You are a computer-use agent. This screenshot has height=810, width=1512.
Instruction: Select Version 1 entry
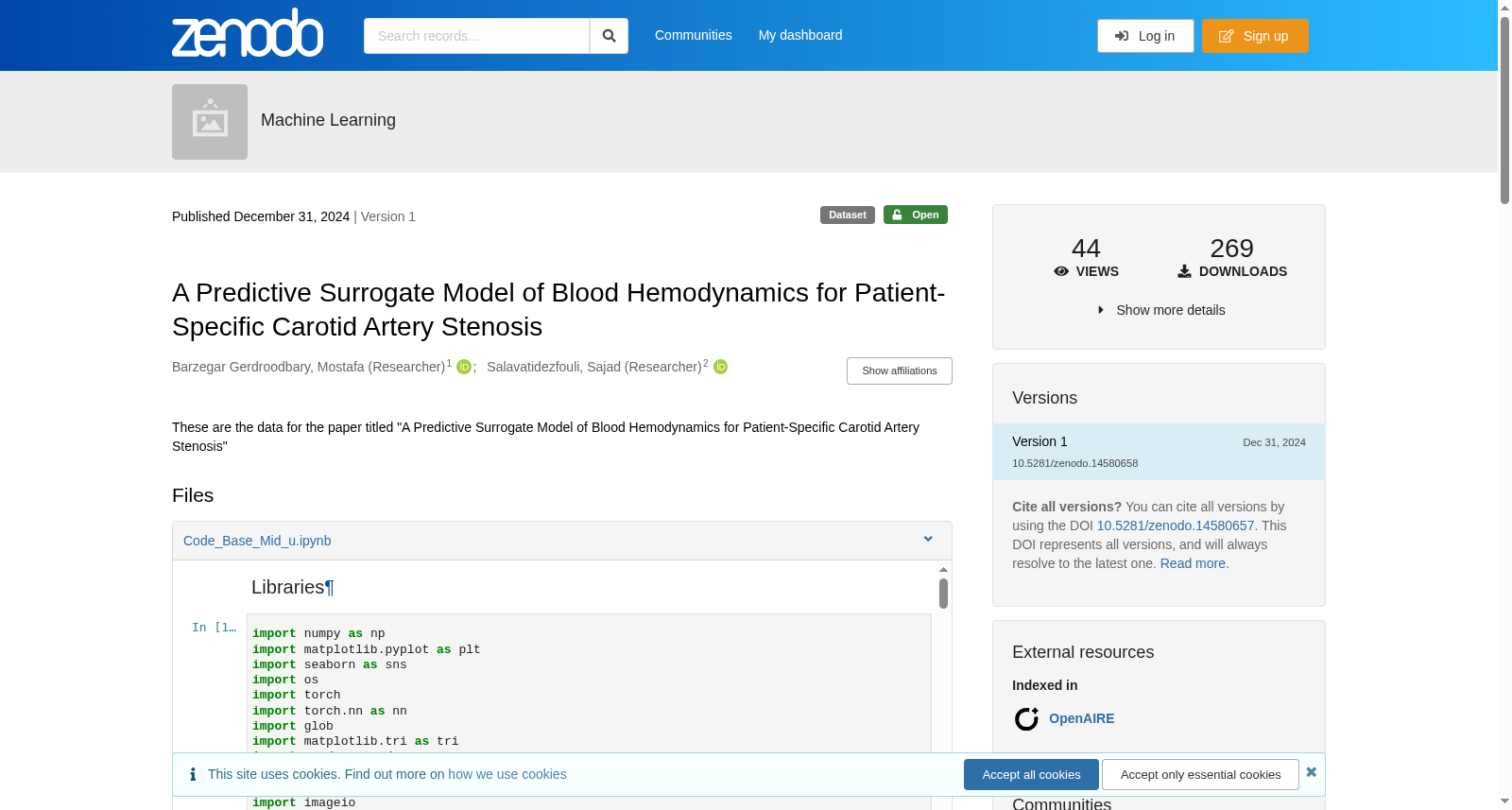pos(1159,452)
